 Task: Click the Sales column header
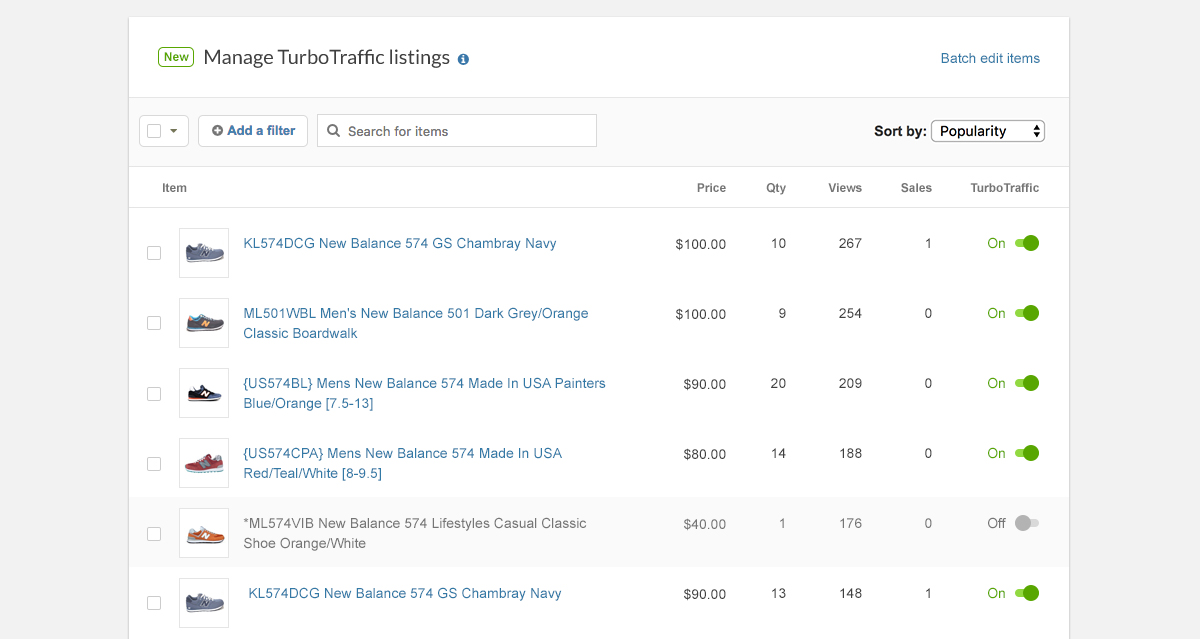pos(916,188)
